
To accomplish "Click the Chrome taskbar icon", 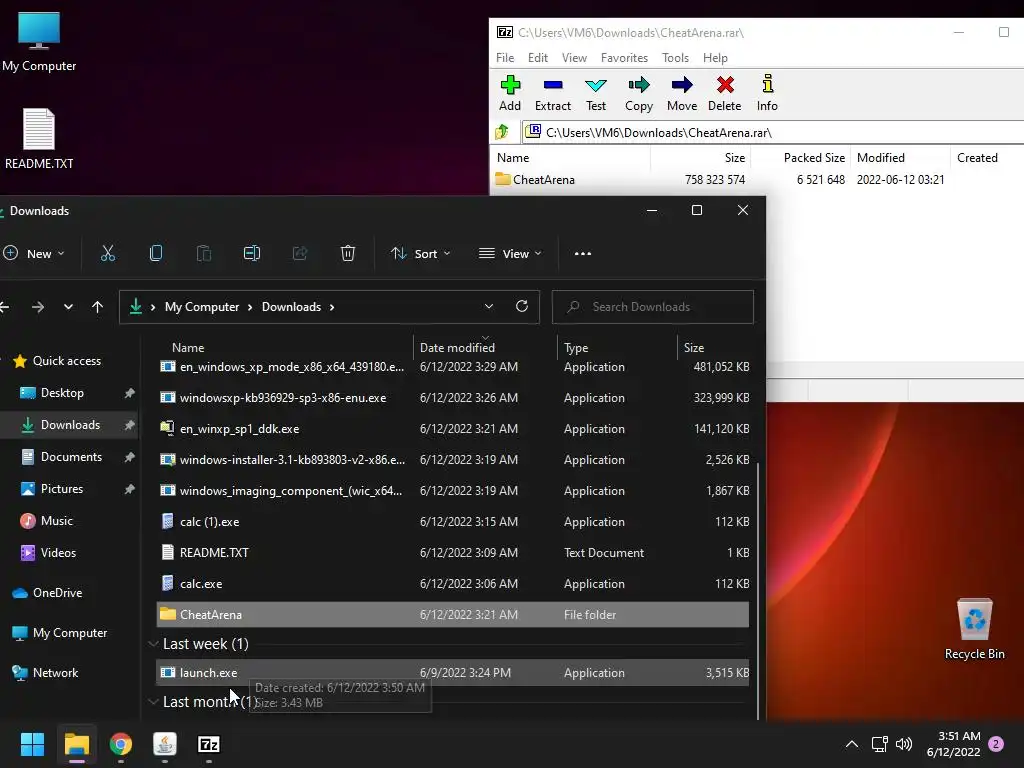I will tap(121, 744).
